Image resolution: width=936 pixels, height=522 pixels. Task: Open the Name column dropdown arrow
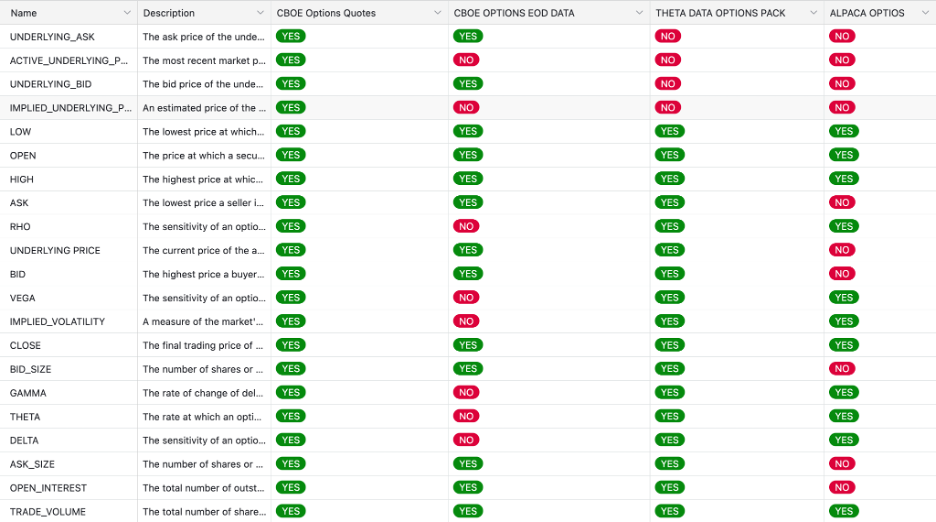(x=127, y=13)
